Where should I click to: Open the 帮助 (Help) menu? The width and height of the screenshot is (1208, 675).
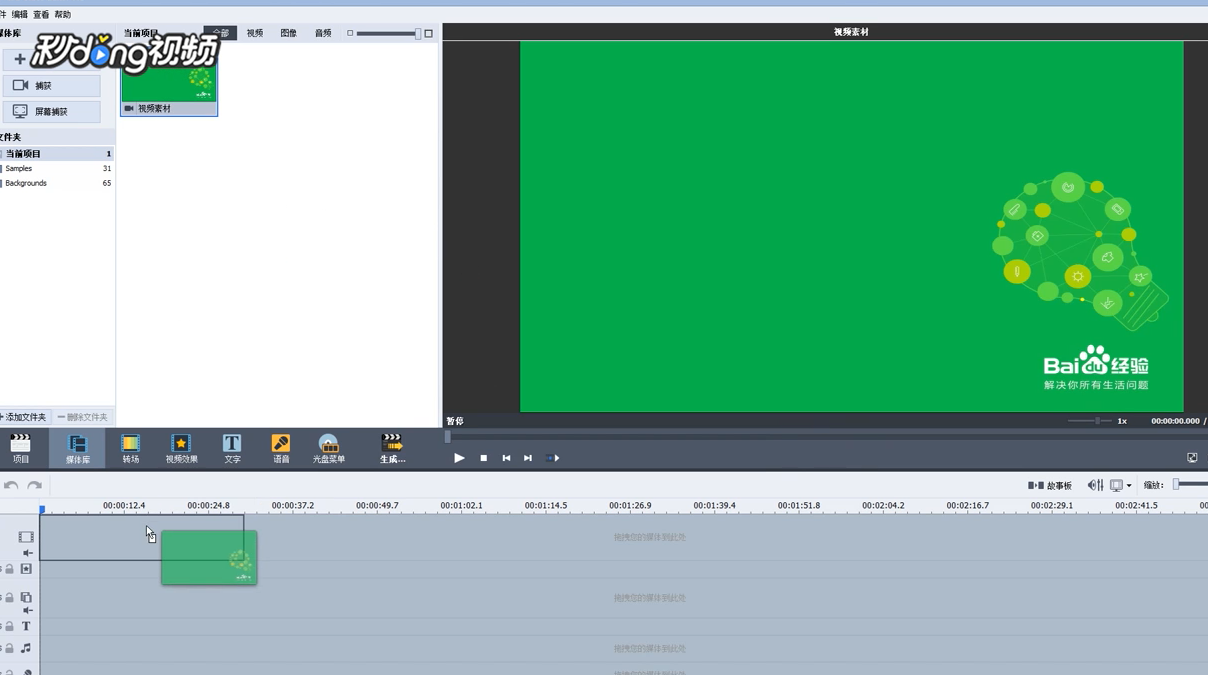pos(62,15)
